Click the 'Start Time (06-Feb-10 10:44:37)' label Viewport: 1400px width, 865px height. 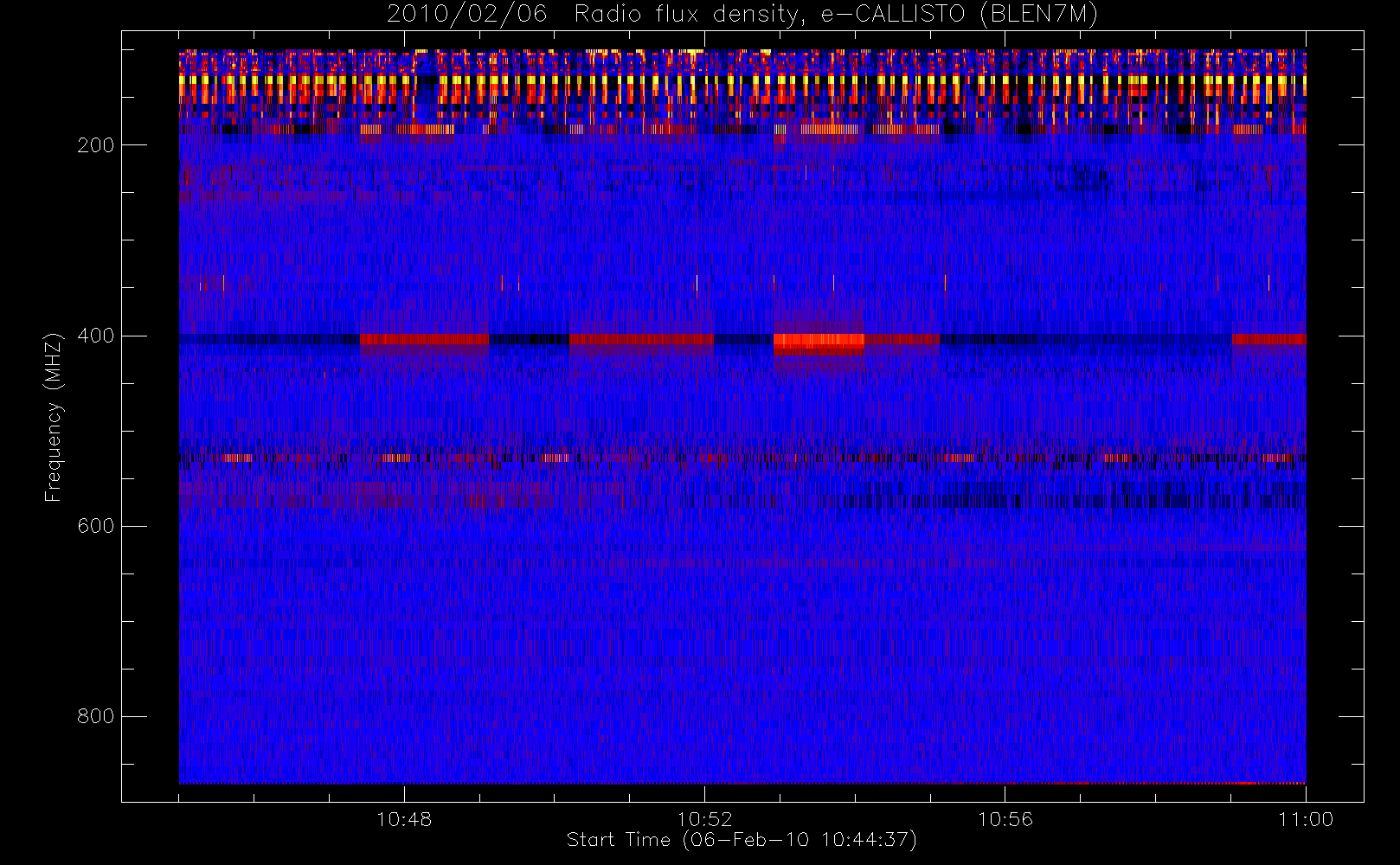(x=742, y=840)
